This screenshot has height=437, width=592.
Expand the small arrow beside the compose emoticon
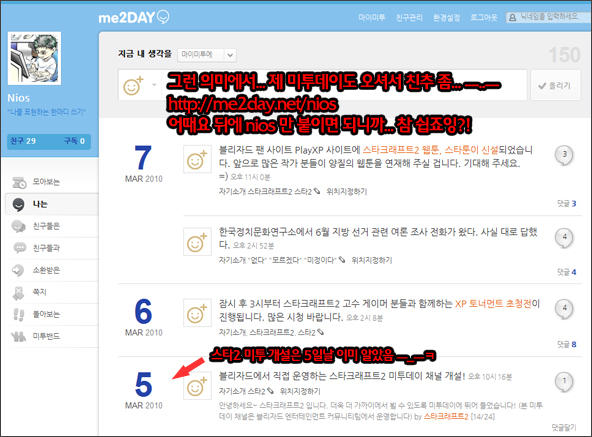click(154, 85)
